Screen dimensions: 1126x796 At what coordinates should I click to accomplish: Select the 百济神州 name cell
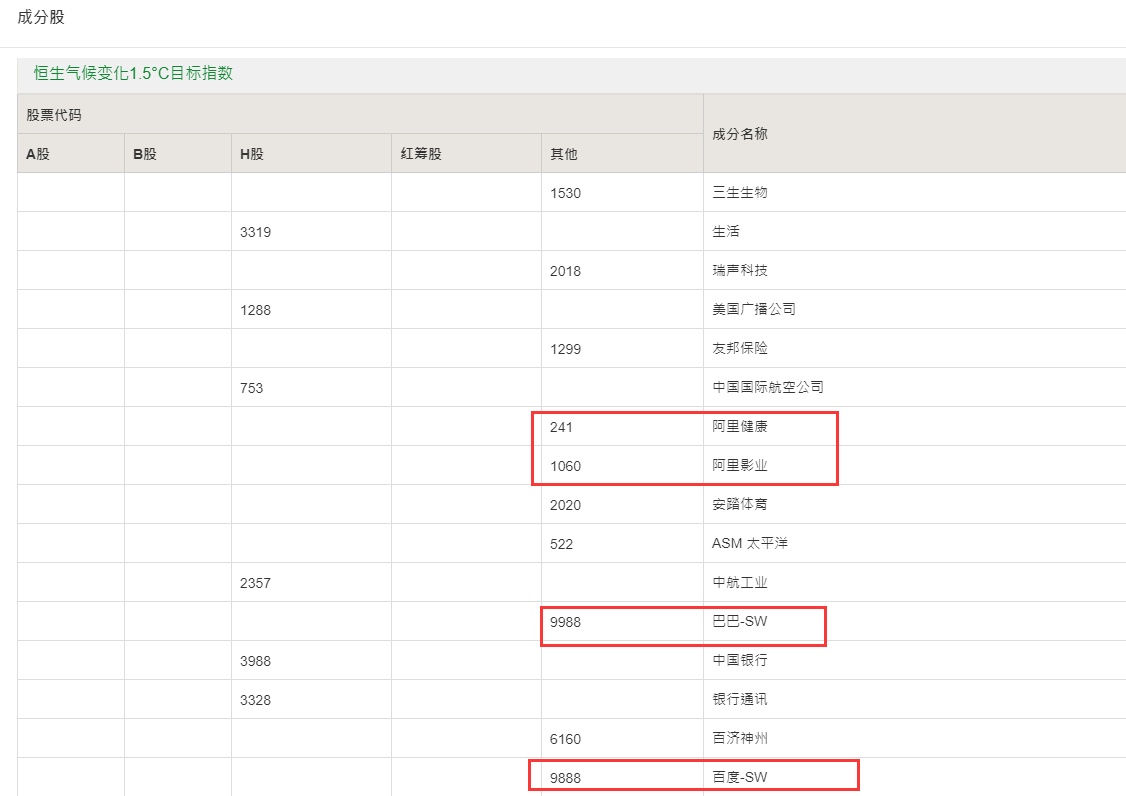pyautogui.click(x=740, y=738)
